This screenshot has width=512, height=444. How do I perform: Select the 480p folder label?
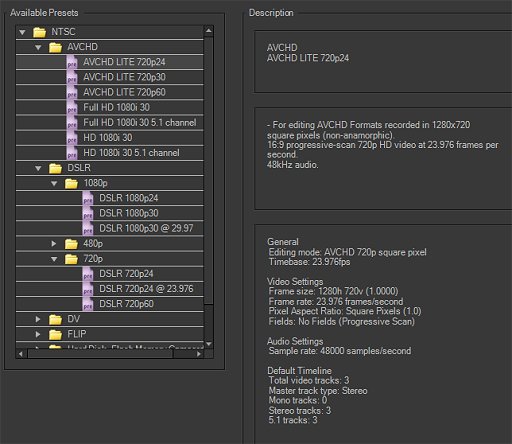tap(93, 244)
